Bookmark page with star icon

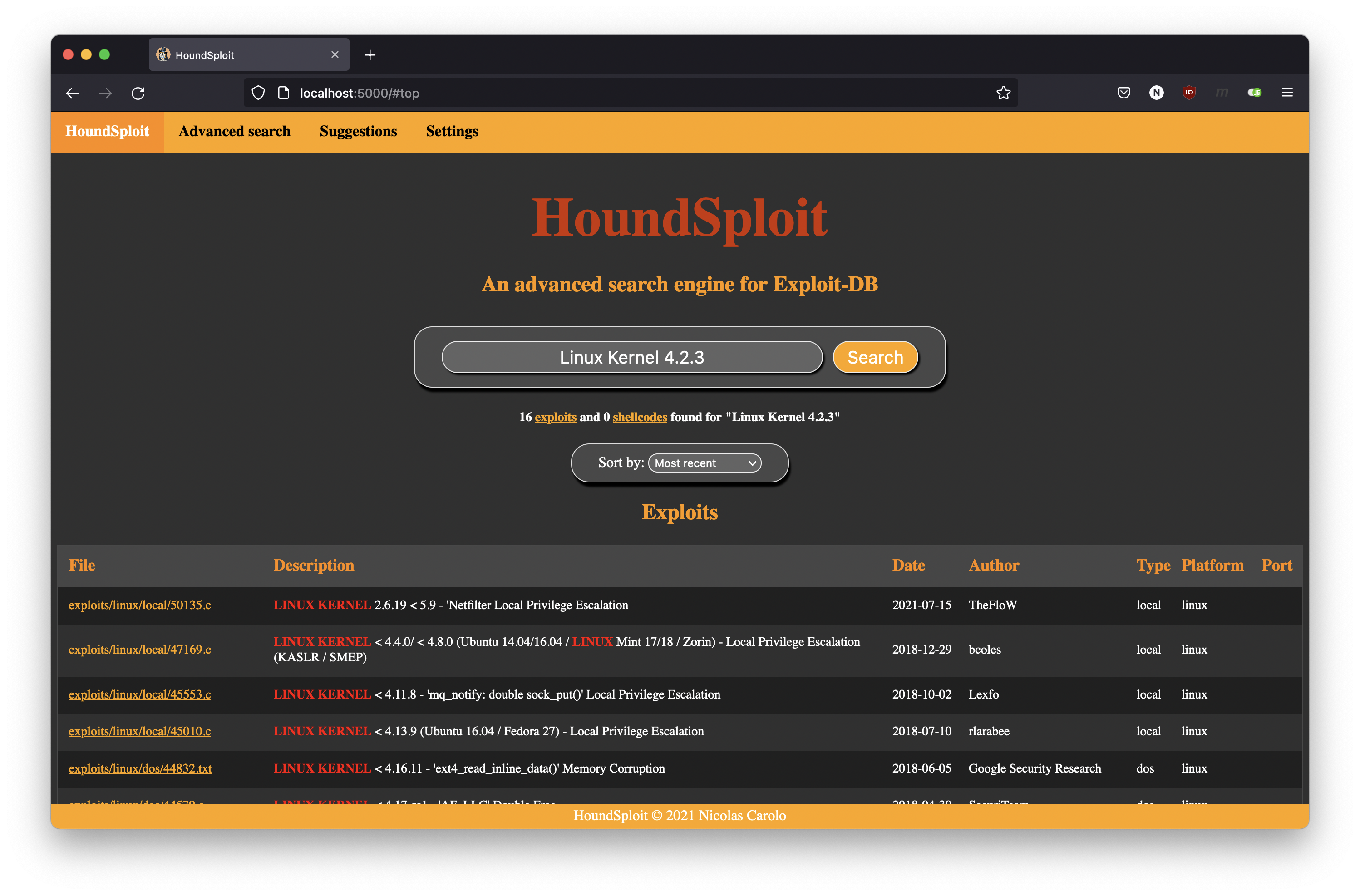tap(1003, 93)
